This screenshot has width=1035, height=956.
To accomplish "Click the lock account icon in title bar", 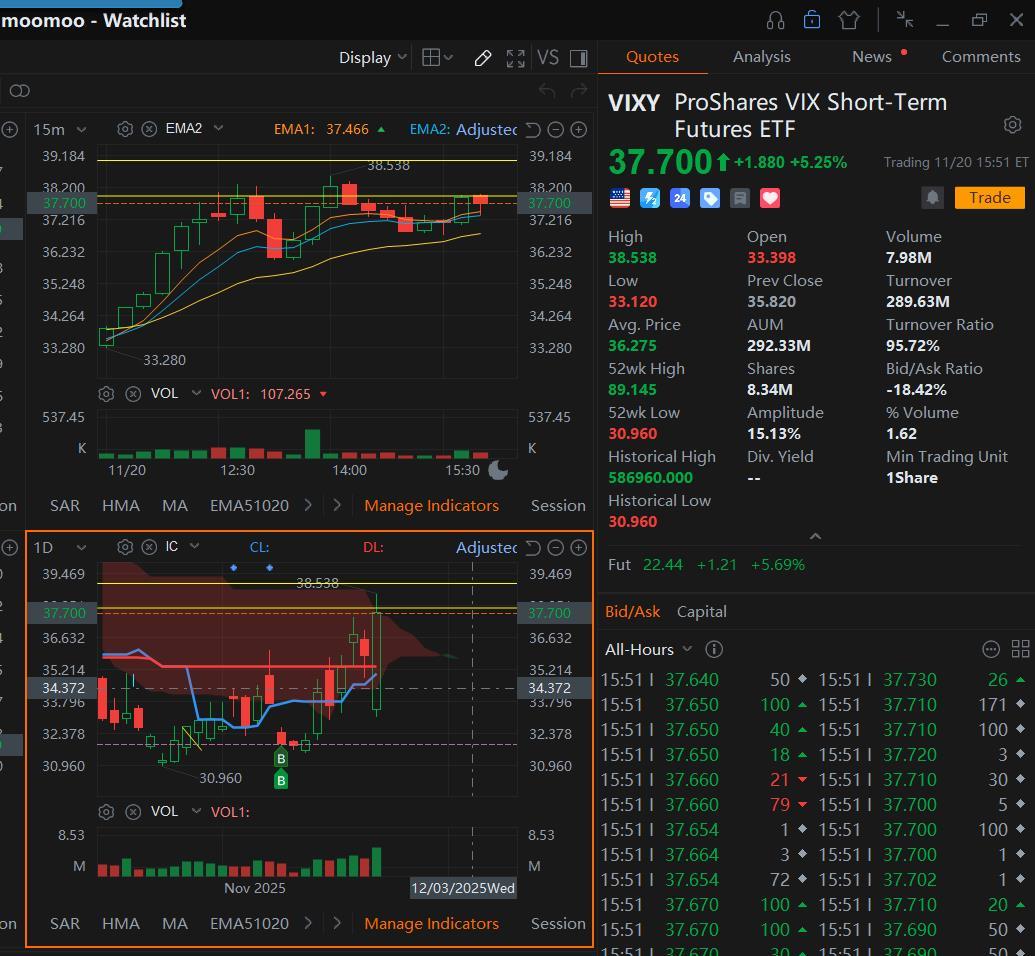I will (812, 20).
